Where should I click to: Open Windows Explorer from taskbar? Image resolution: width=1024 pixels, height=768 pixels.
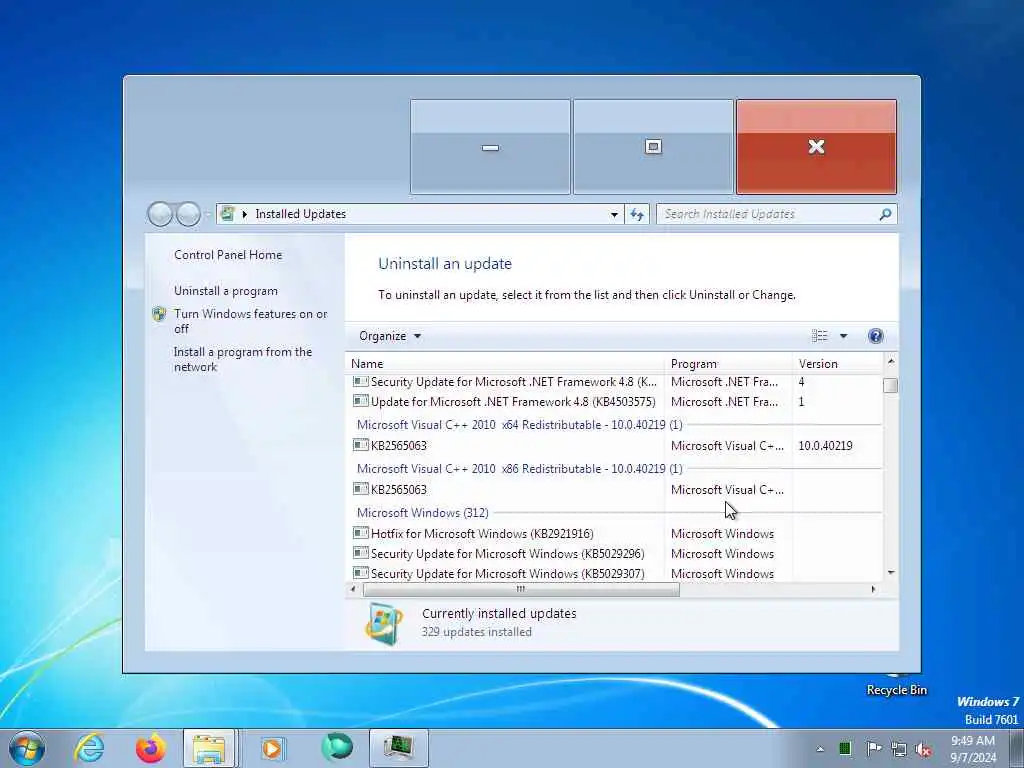point(209,748)
